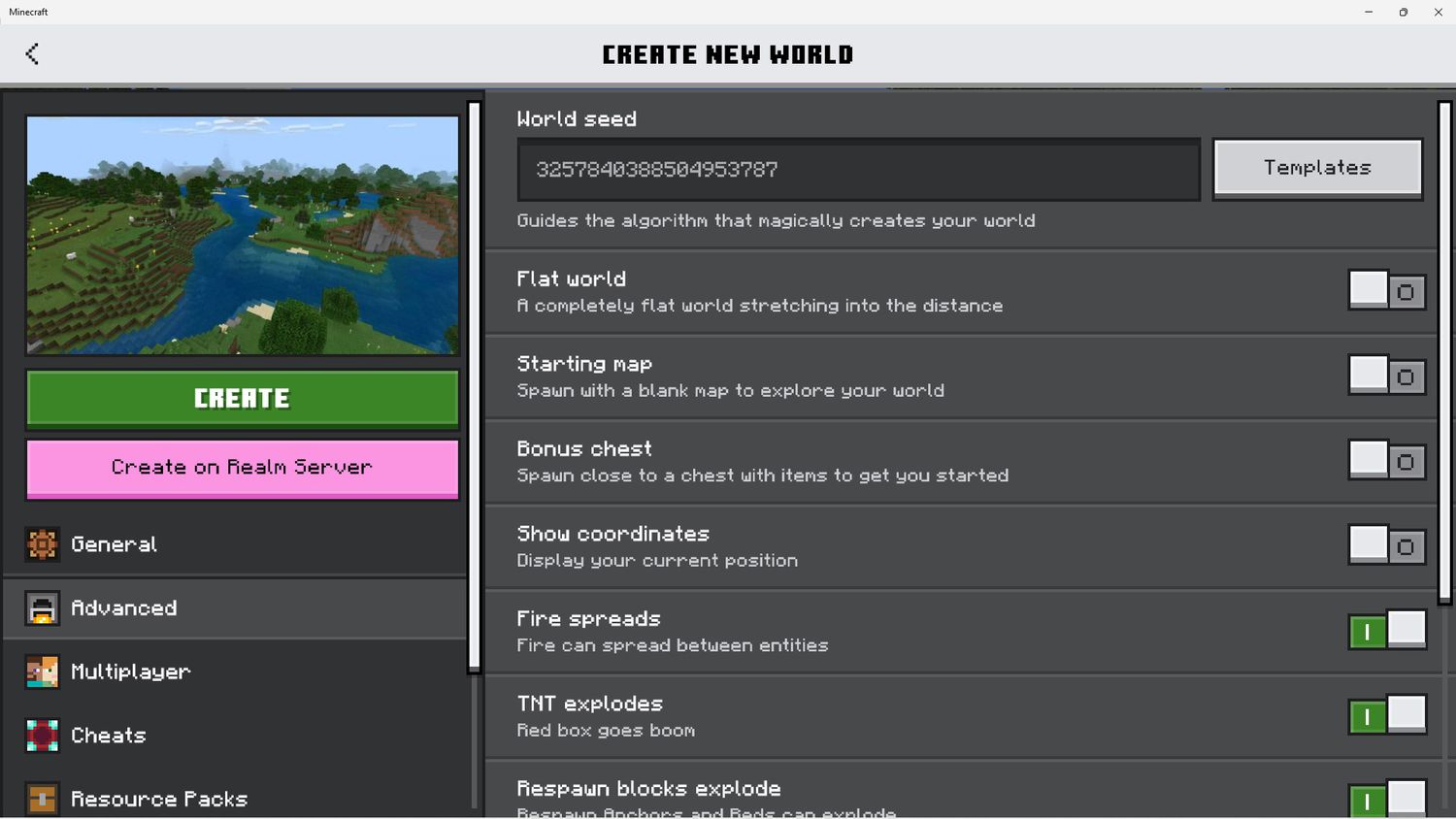Click the Resource Packs chest icon
1456x819 pixels.
tap(42, 799)
